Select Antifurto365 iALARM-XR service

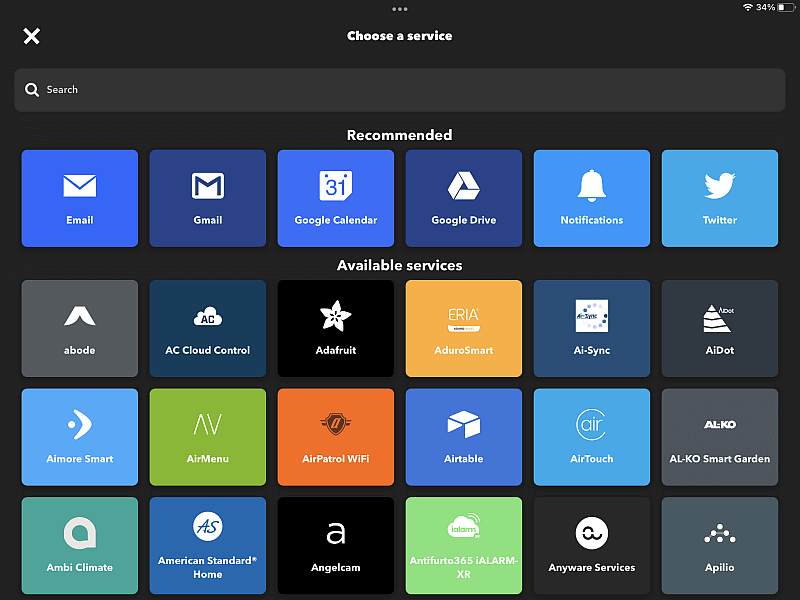(x=464, y=546)
